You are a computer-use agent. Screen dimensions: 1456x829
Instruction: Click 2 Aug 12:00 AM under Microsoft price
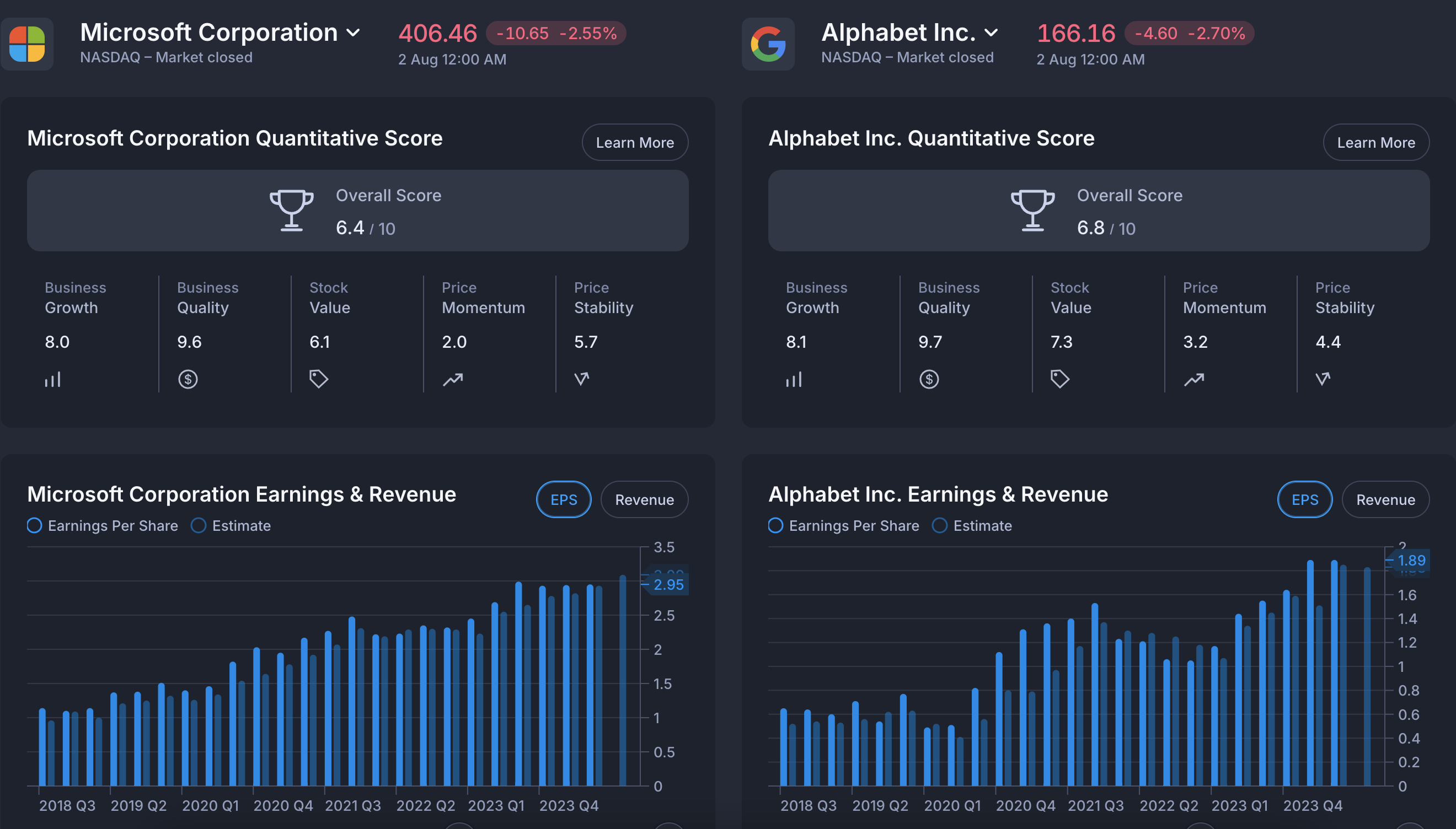point(452,59)
